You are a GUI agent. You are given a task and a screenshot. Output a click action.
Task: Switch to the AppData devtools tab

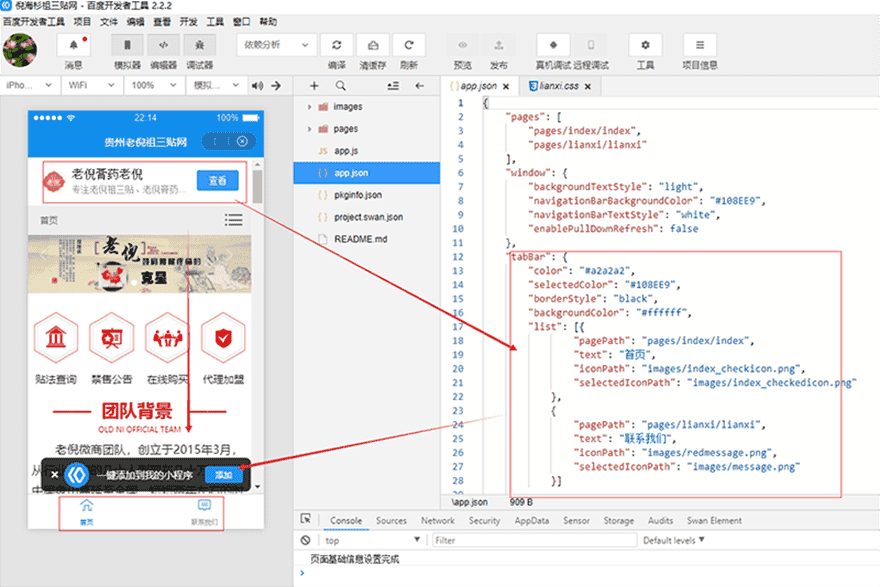pyautogui.click(x=531, y=521)
